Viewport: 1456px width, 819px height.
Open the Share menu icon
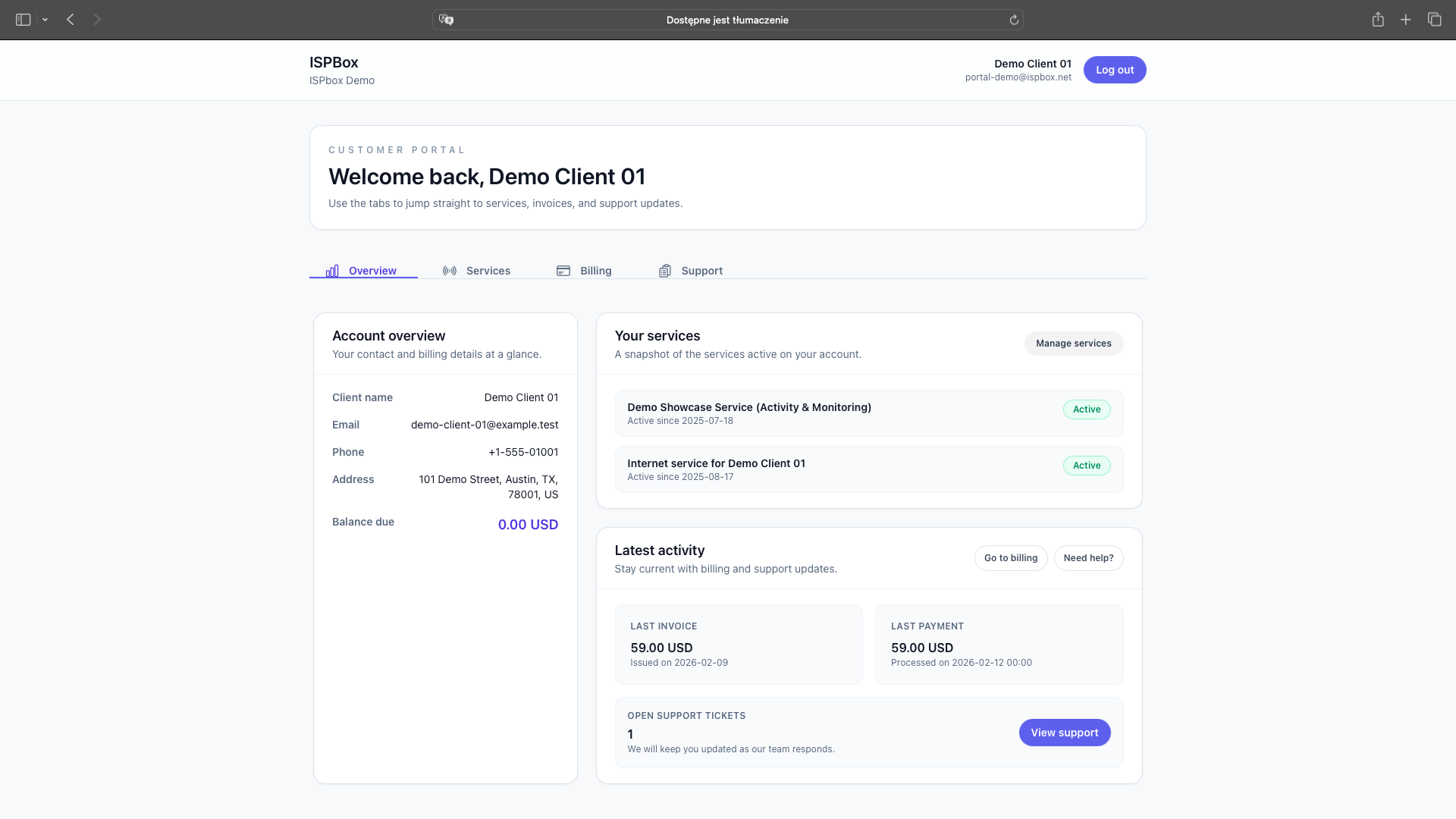(x=1378, y=20)
